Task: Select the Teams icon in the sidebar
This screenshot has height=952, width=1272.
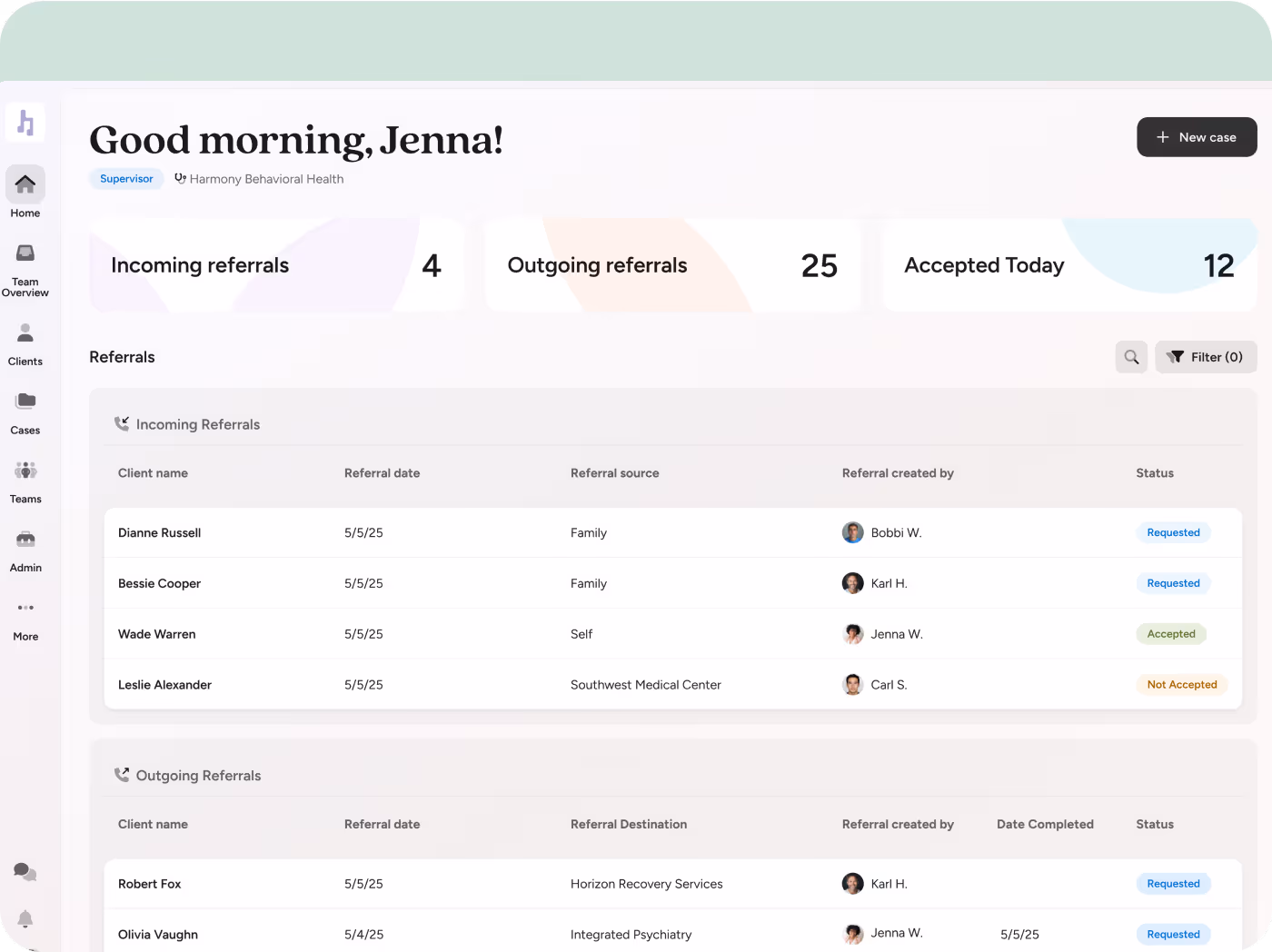Action: pos(25,470)
